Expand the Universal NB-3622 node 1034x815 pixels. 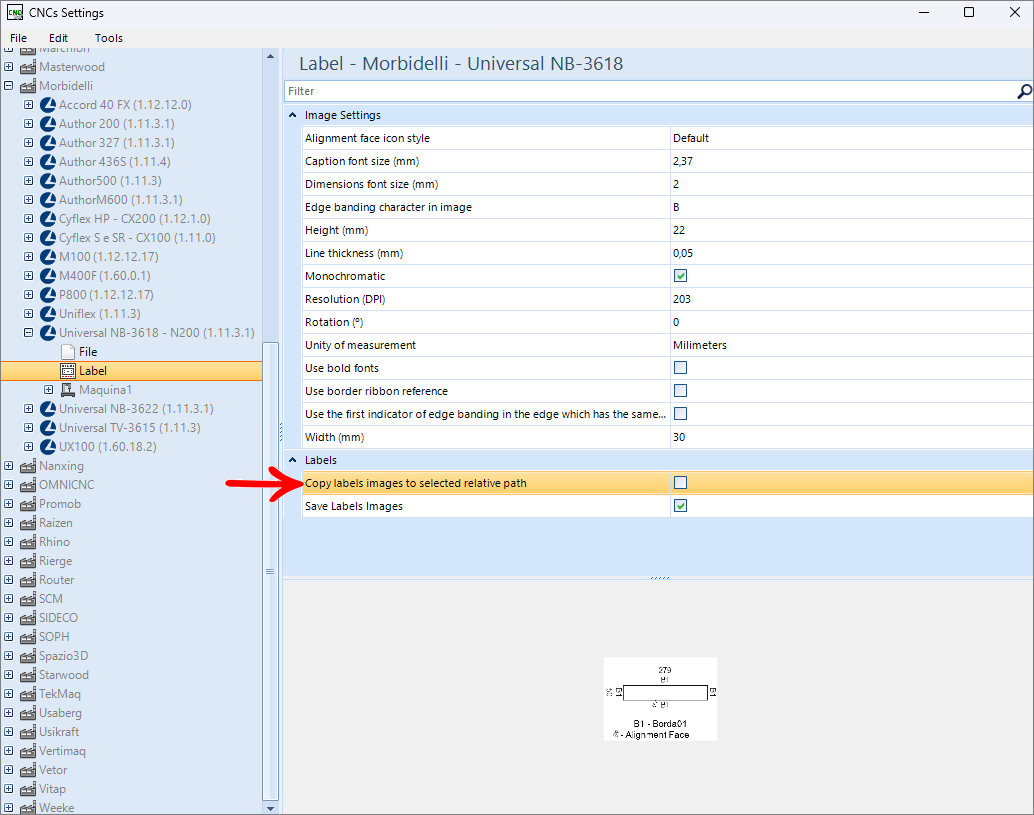[x=28, y=409]
